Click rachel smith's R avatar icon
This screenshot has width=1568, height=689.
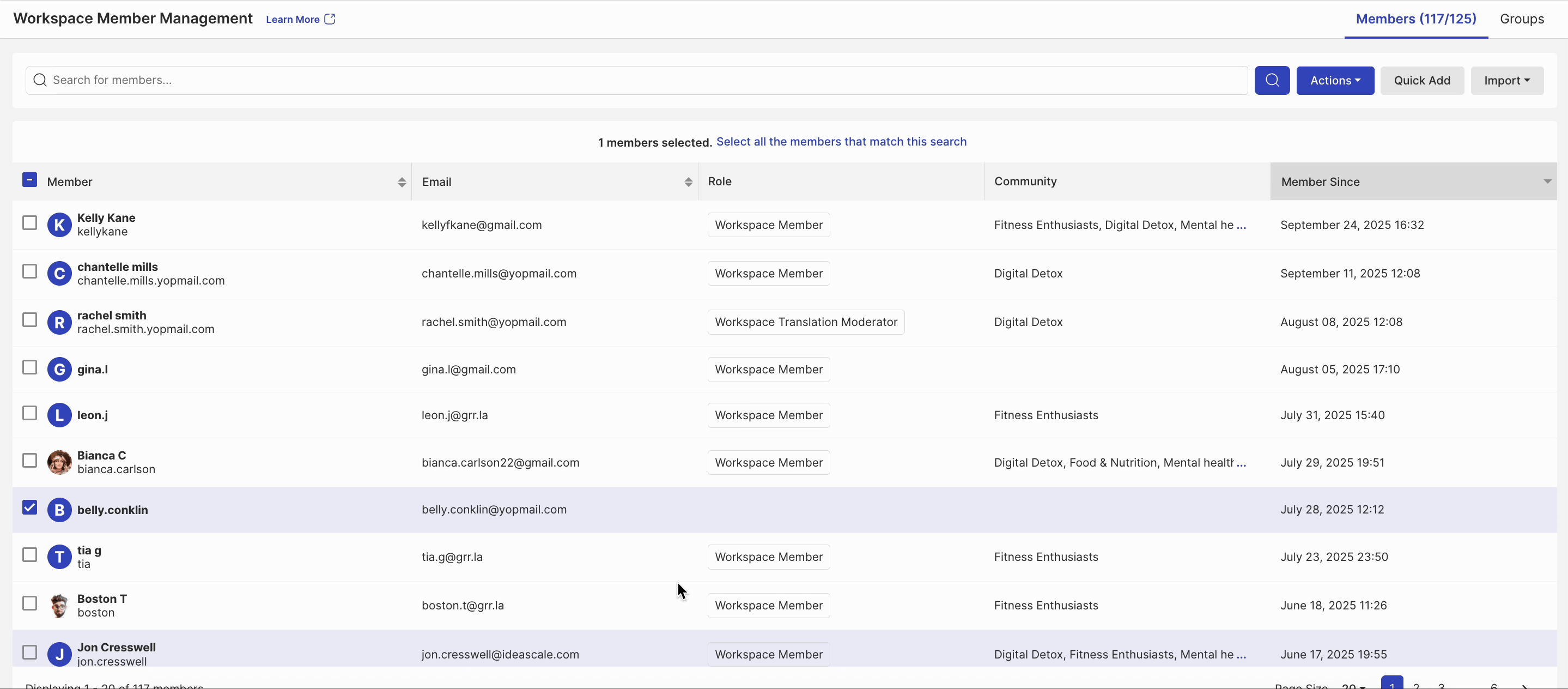pyautogui.click(x=59, y=322)
